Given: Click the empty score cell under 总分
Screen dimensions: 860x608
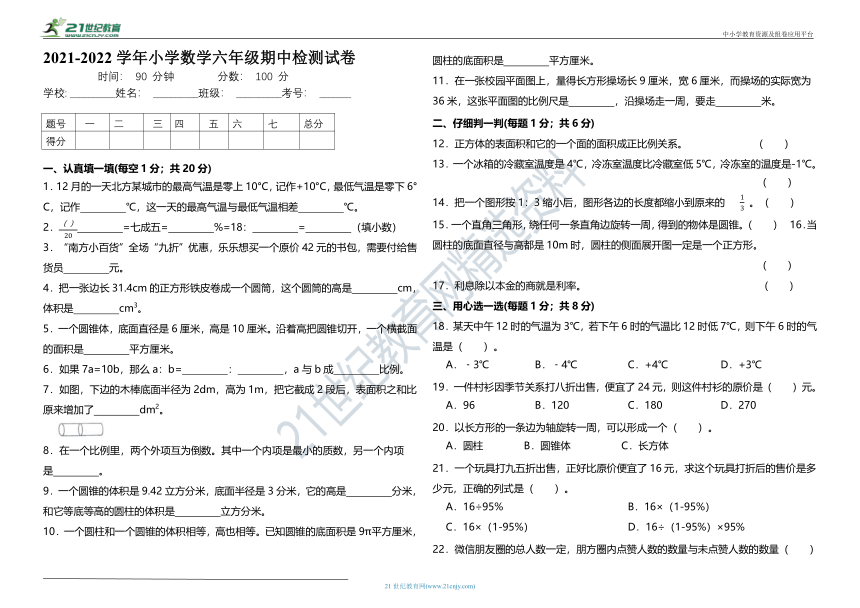Looking at the screenshot, I should pyautogui.click(x=317, y=141).
